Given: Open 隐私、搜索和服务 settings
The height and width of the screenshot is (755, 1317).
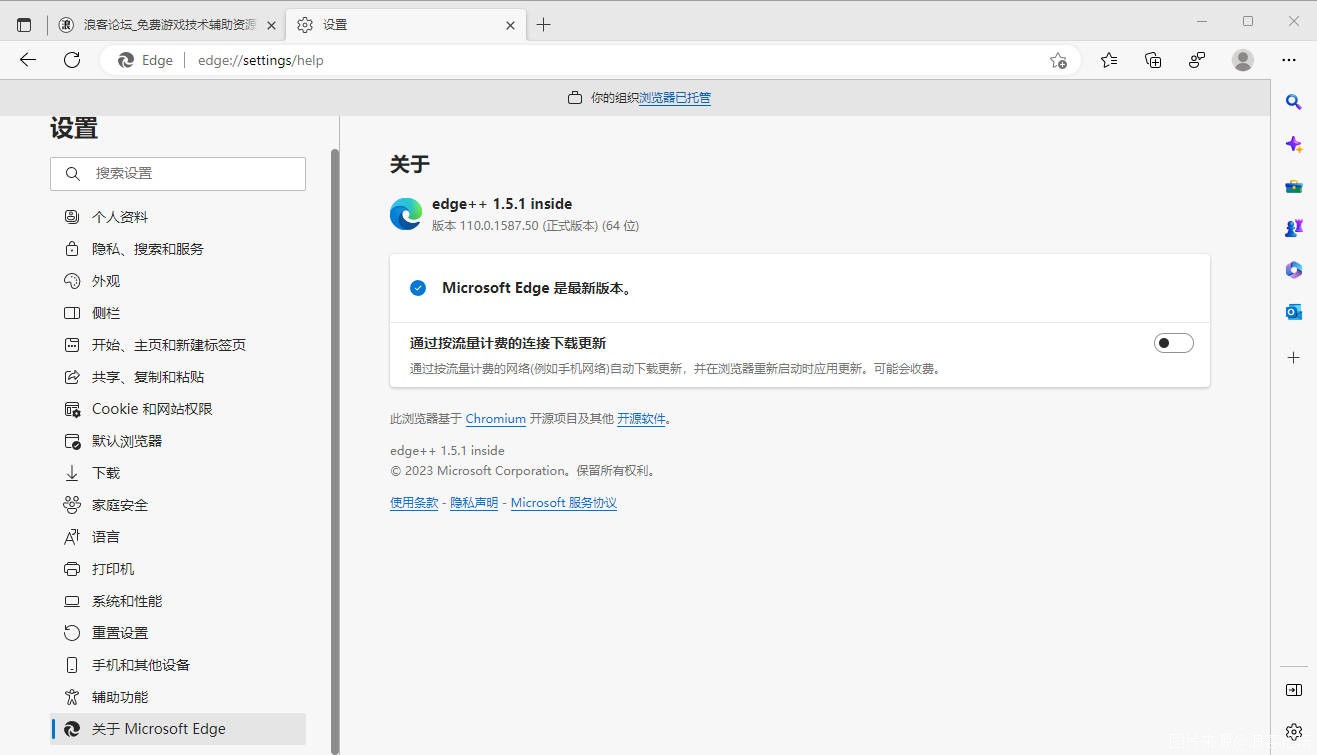Looking at the screenshot, I should [178, 249].
